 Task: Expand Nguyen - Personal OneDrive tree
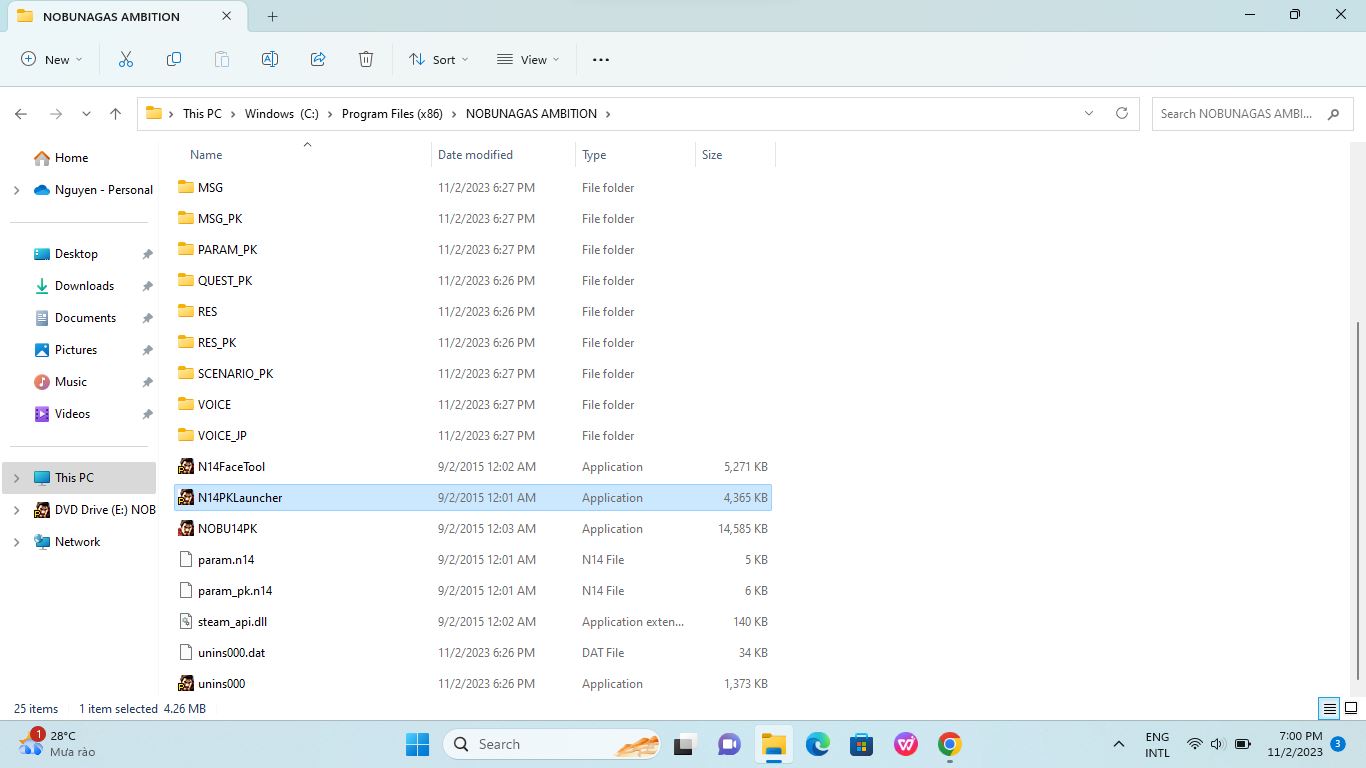pos(16,190)
